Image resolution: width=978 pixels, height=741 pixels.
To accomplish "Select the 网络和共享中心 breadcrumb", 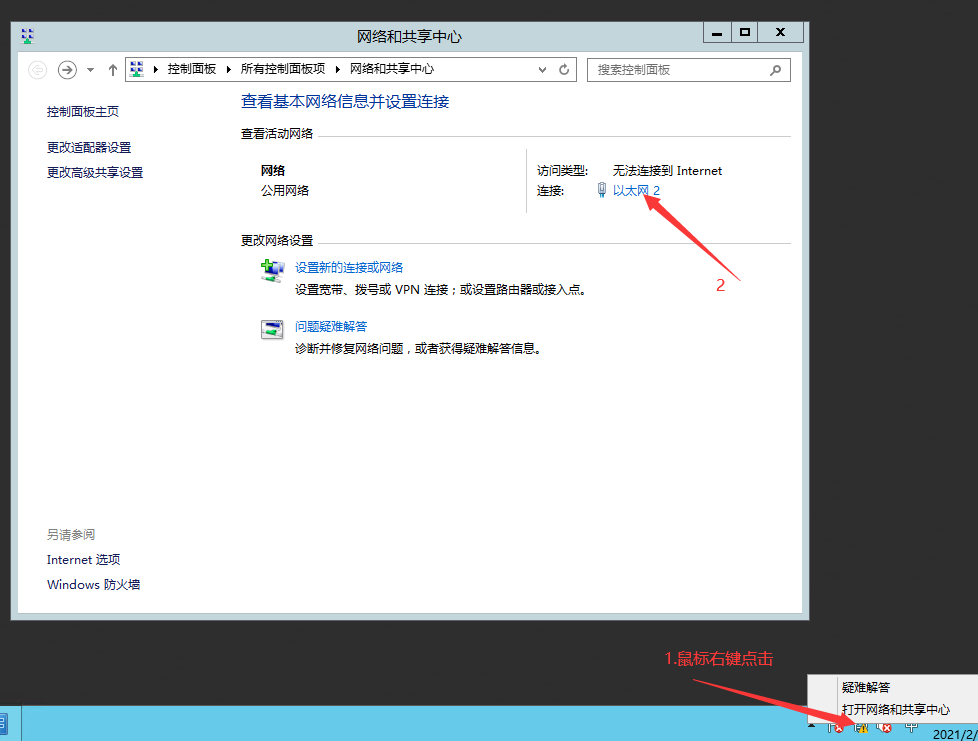I will coord(391,69).
